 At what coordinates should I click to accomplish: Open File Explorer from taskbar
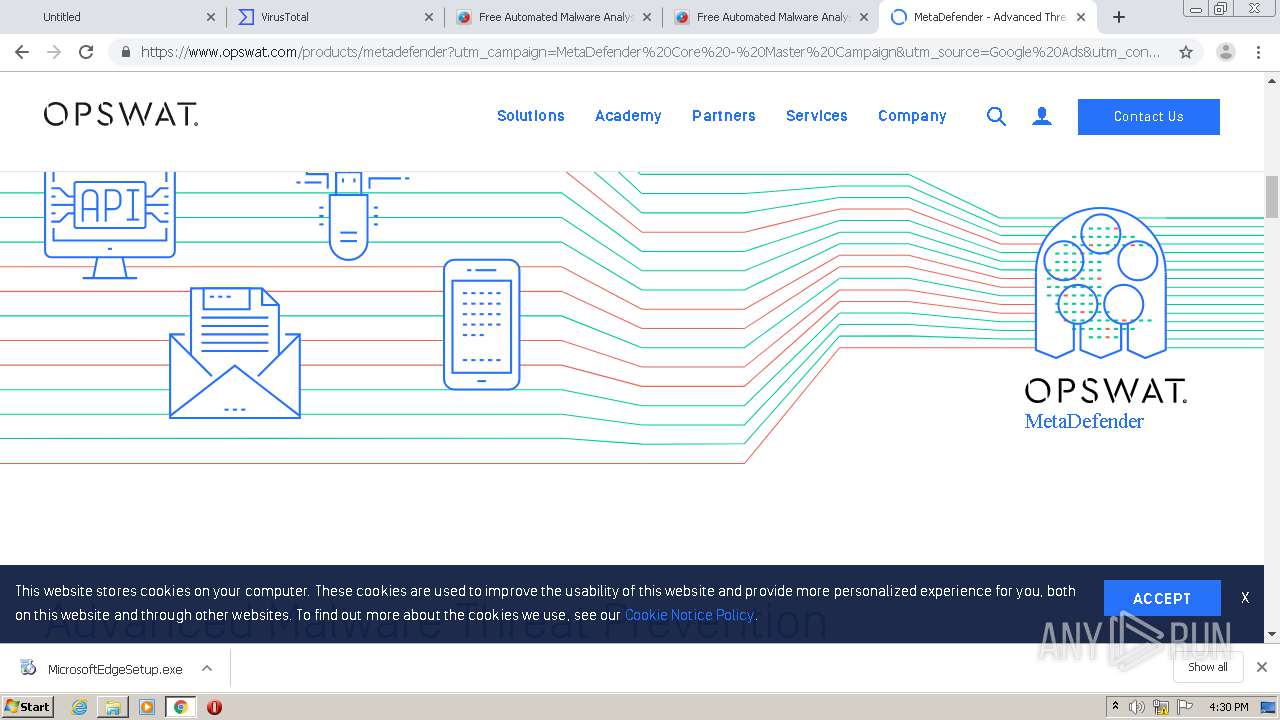click(113, 707)
